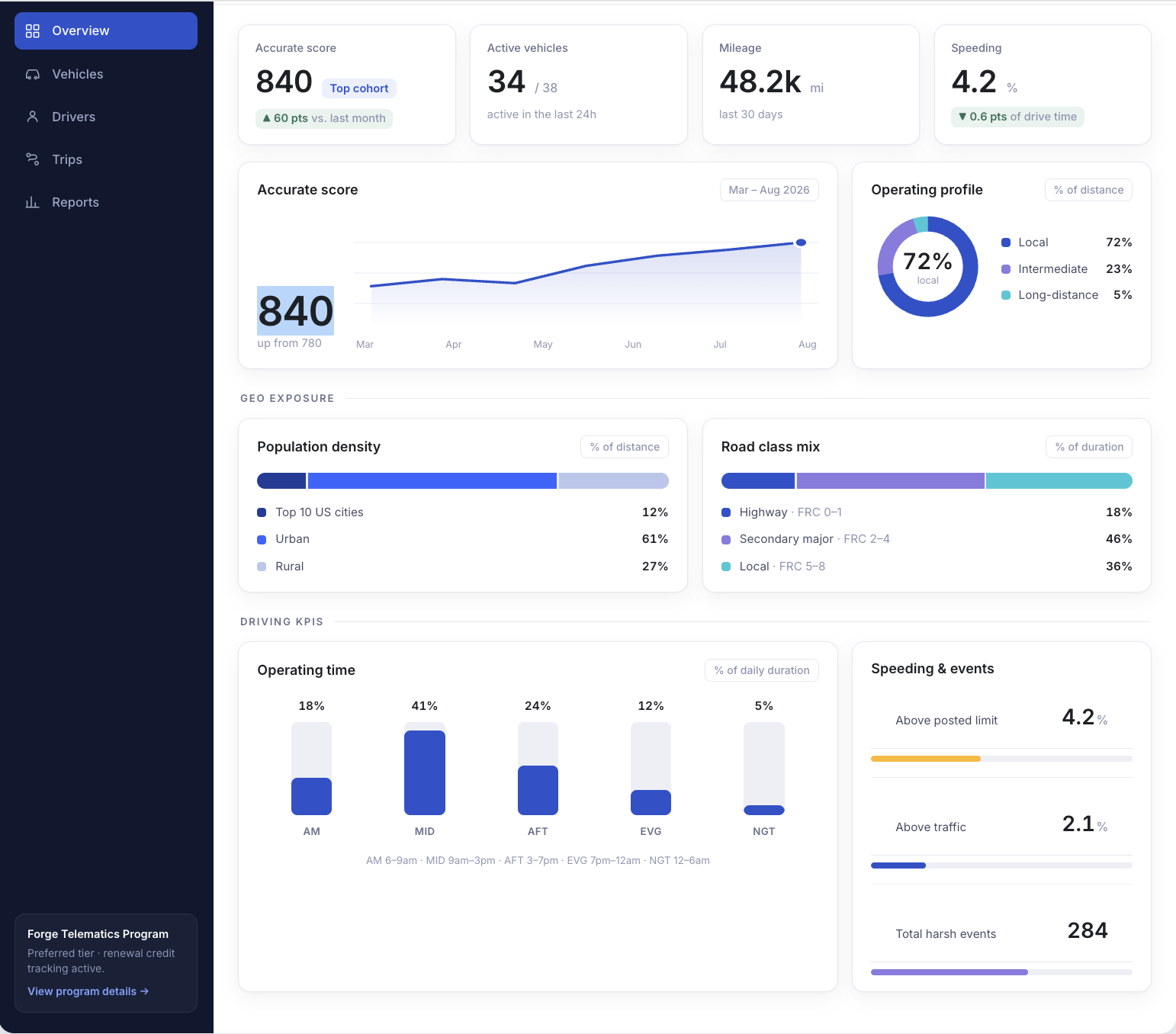Click the May label on the chart axis
The height and width of the screenshot is (1034, 1176).
point(543,345)
